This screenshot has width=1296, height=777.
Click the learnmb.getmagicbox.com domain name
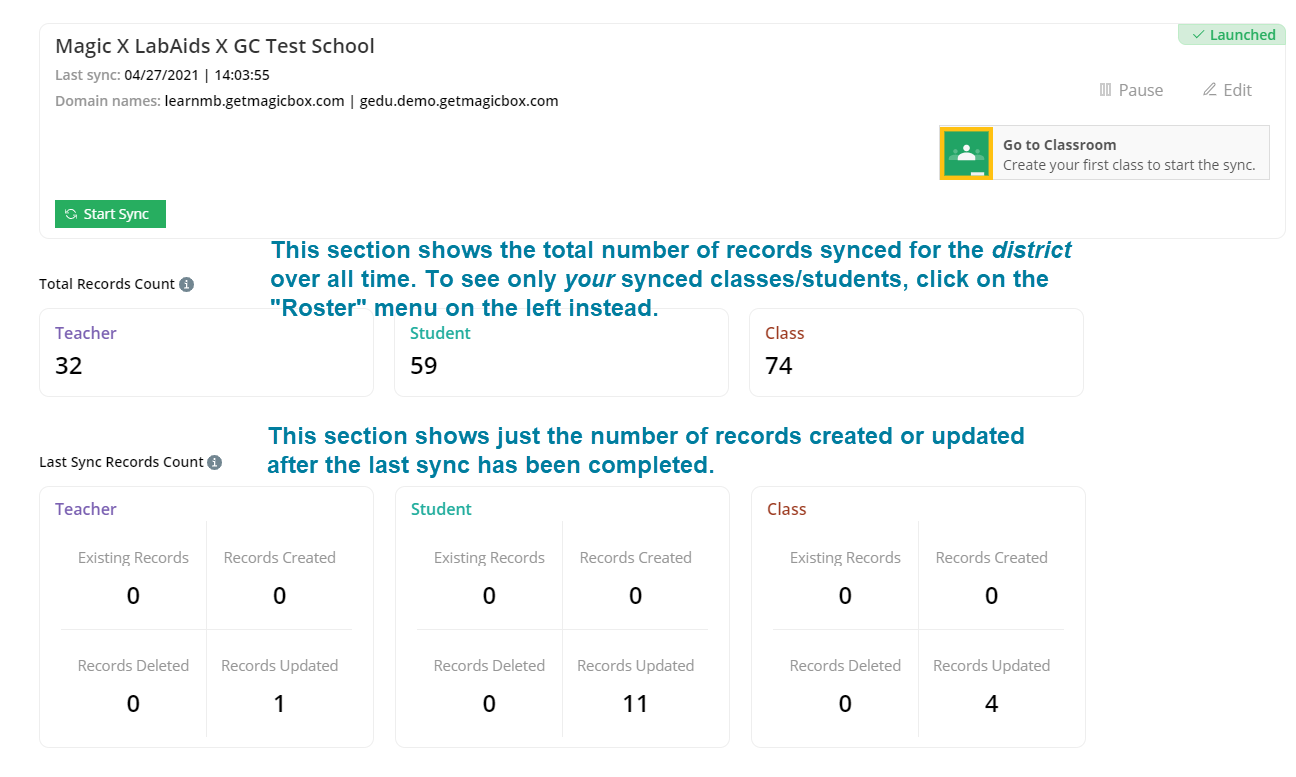point(254,101)
